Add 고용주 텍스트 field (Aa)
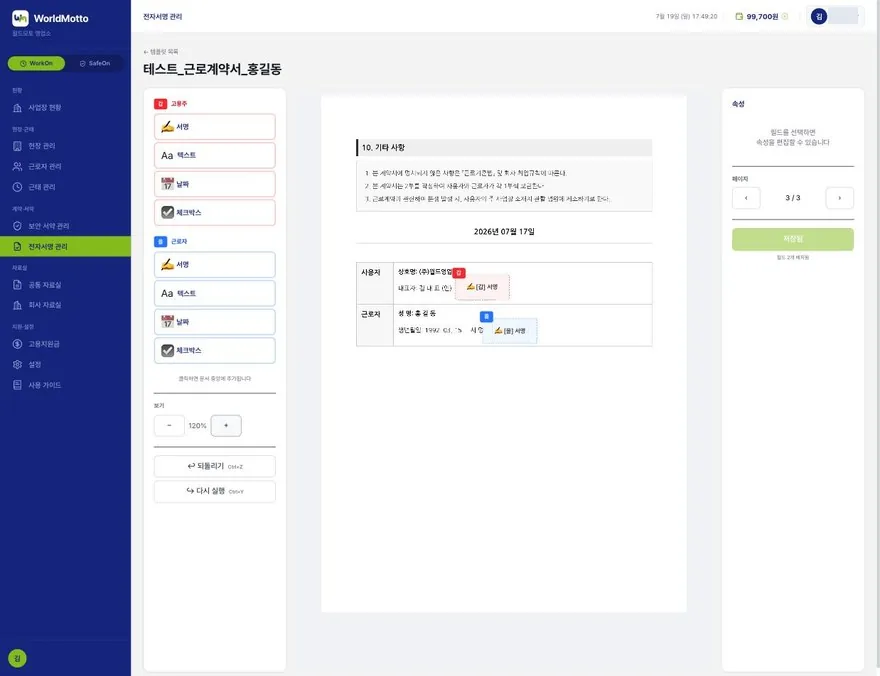 coord(214,155)
